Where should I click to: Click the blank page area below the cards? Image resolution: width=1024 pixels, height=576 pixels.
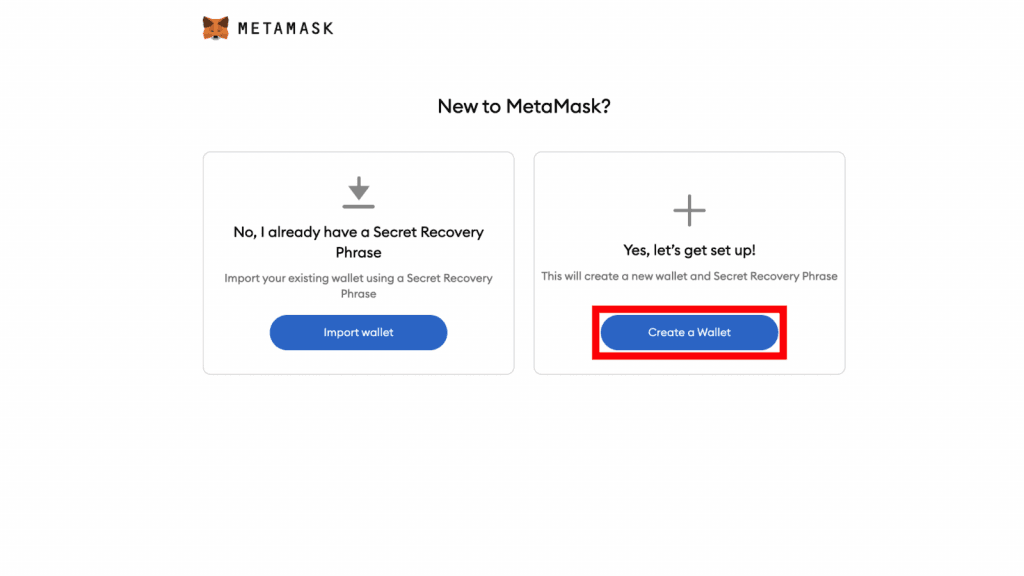512,470
